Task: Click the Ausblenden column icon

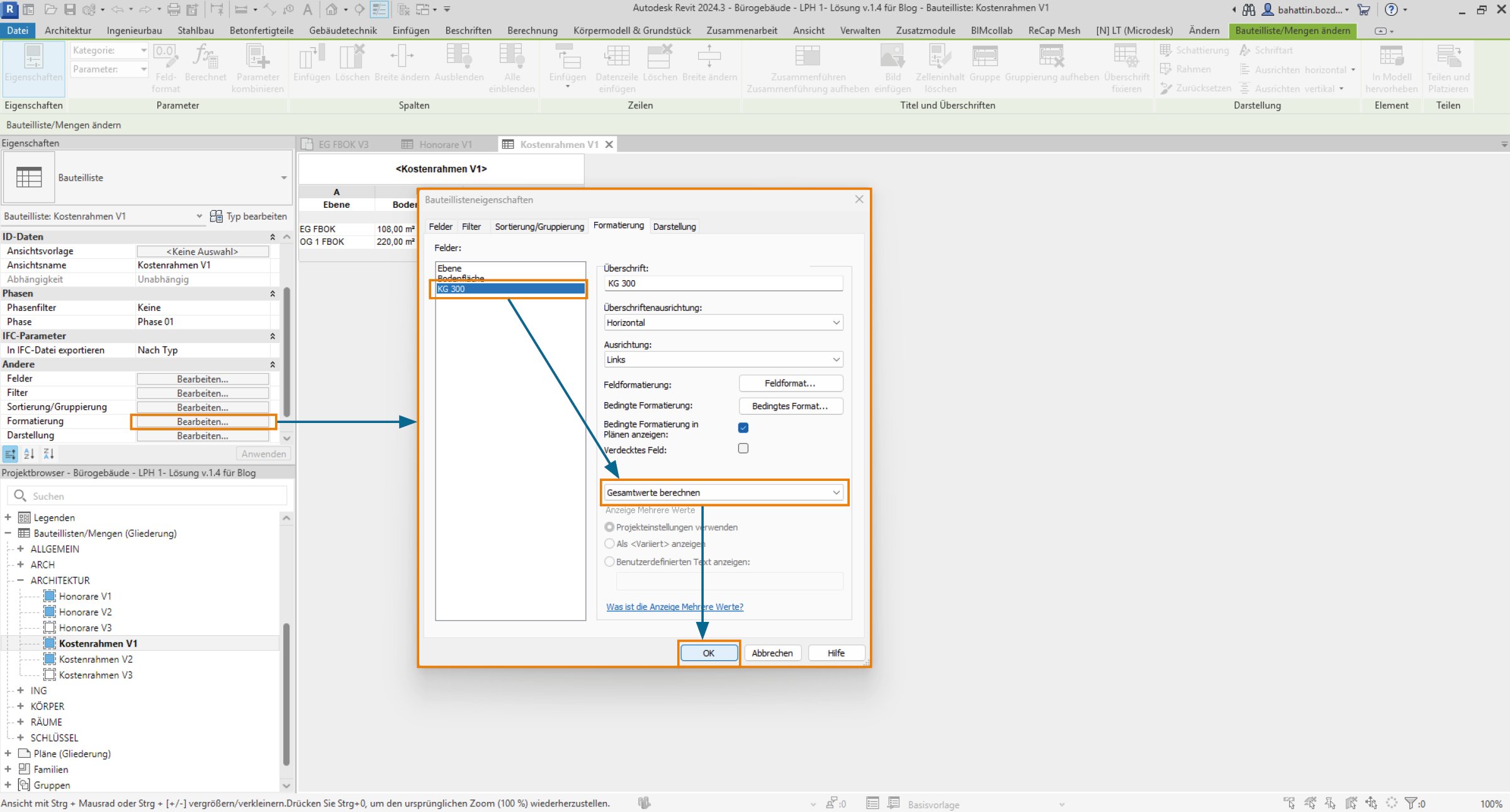Action: [459, 63]
